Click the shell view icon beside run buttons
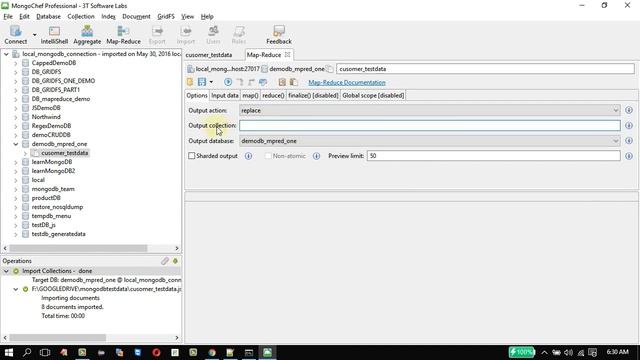This screenshot has width=640, height=360. (x=263, y=82)
